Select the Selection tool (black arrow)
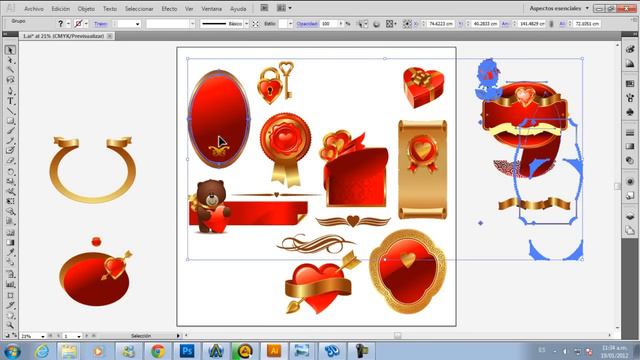Screen dimensions: 640x360 (x=10, y=50)
